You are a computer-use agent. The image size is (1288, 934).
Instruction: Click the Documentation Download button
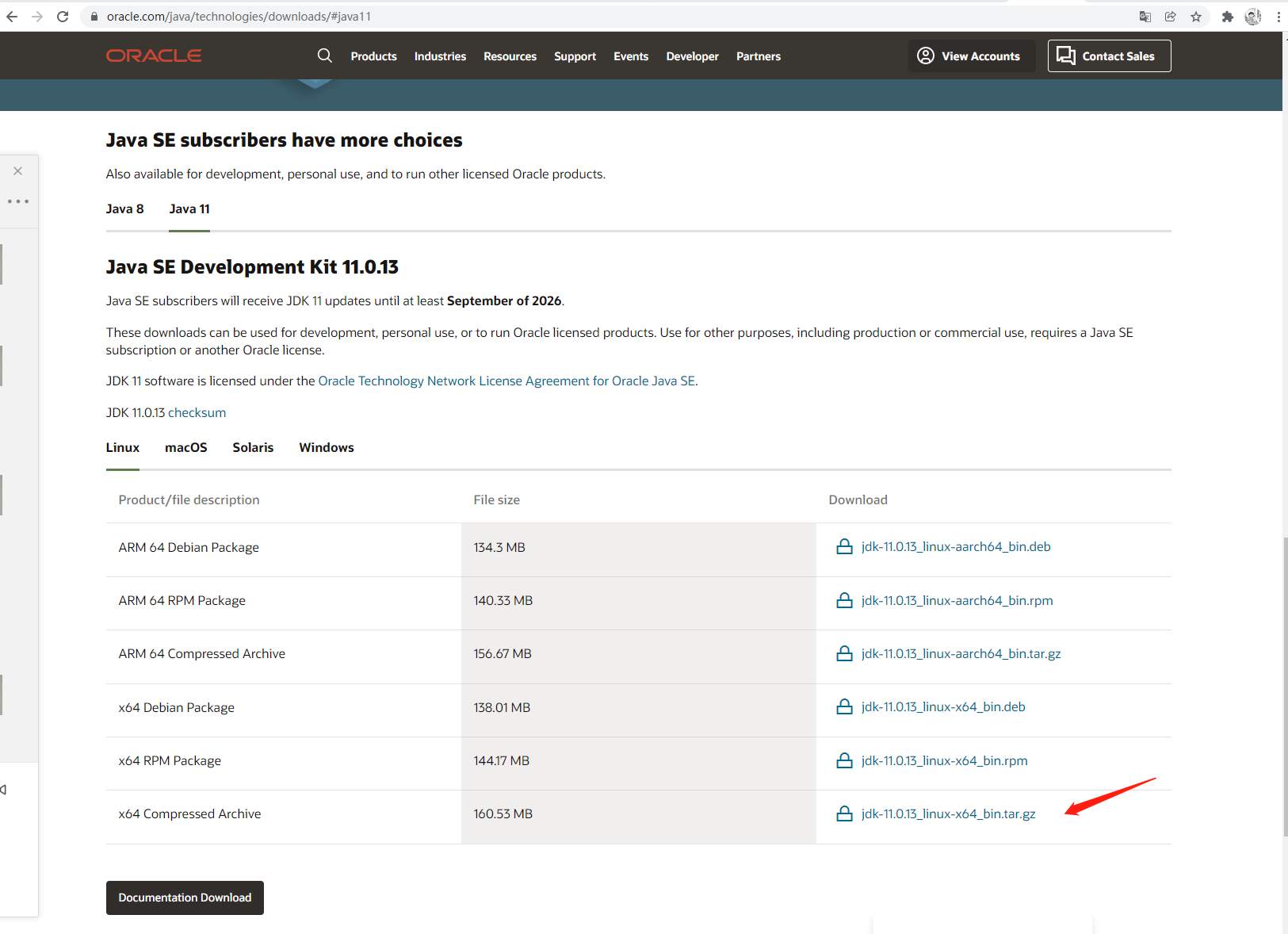click(185, 898)
